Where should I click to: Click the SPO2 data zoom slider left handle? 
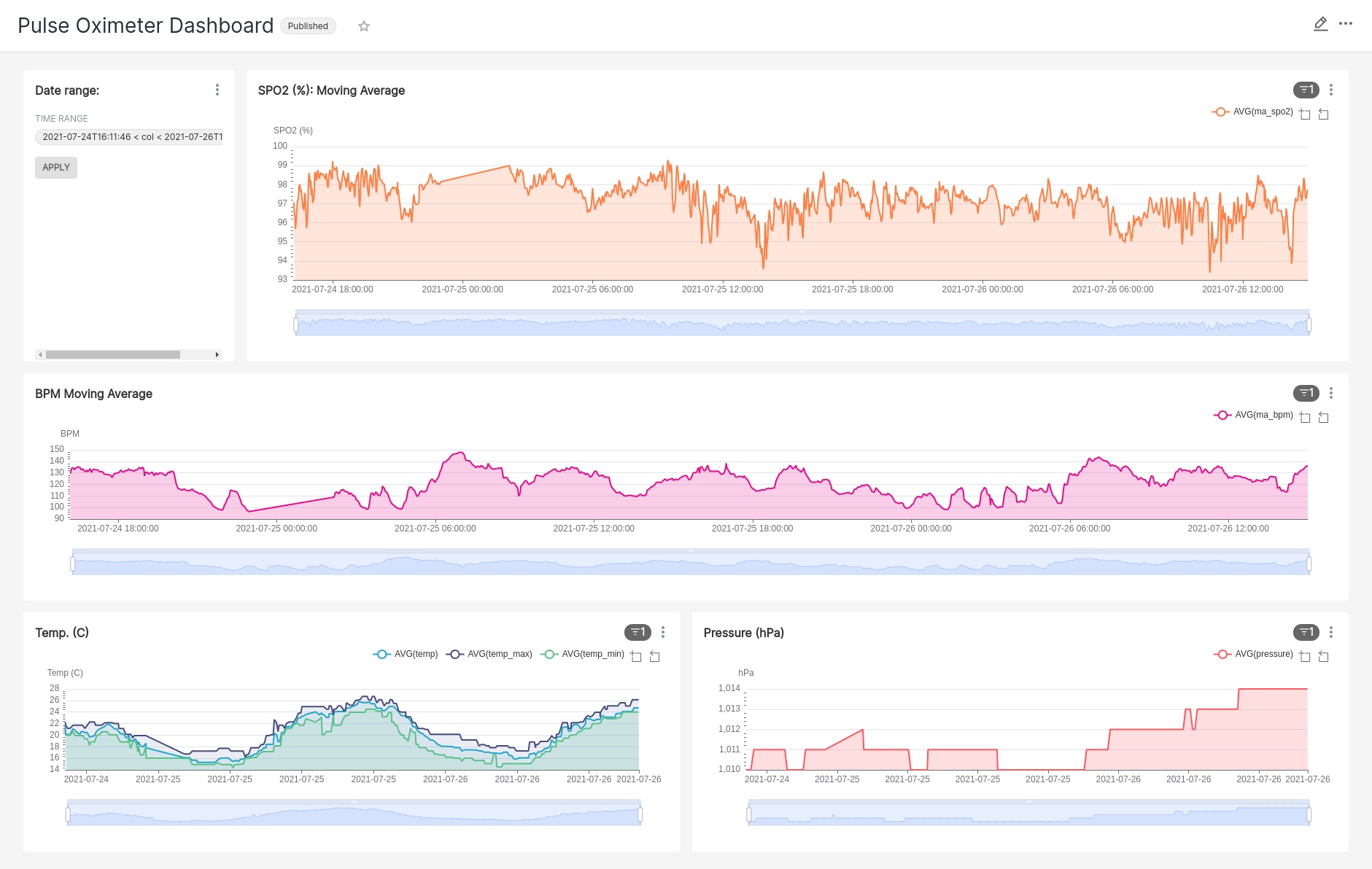[x=296, y=324]
